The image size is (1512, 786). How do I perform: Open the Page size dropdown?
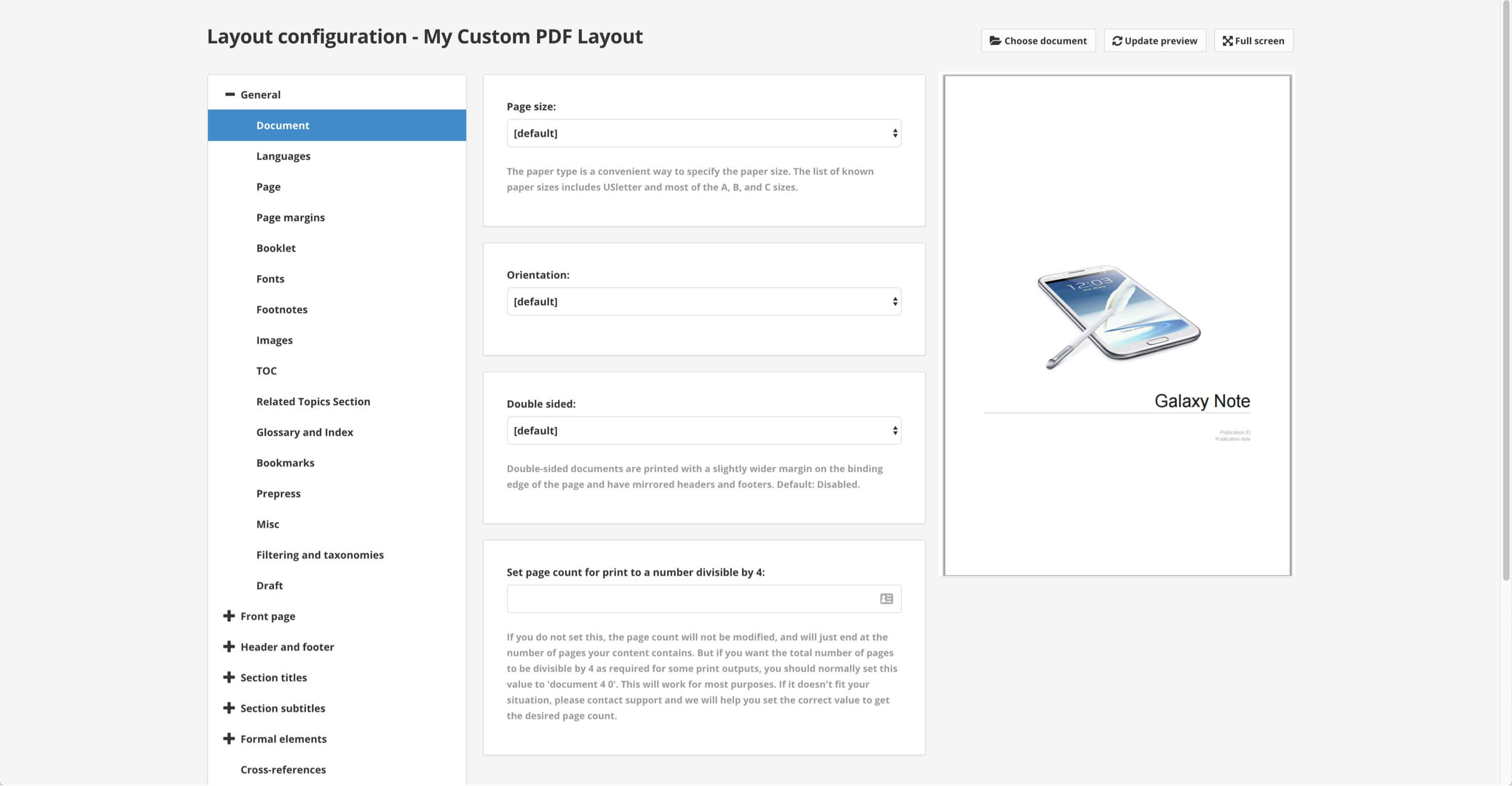point(703,133)
